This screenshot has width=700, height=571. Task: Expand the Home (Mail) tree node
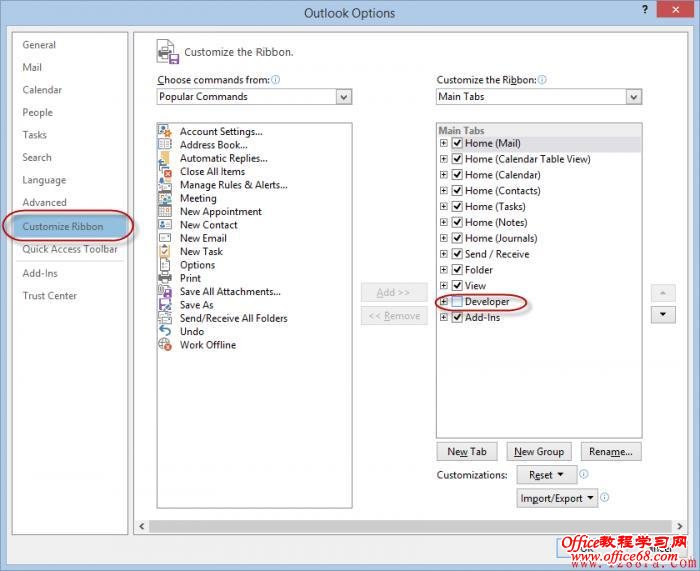[x=444, y=143]
